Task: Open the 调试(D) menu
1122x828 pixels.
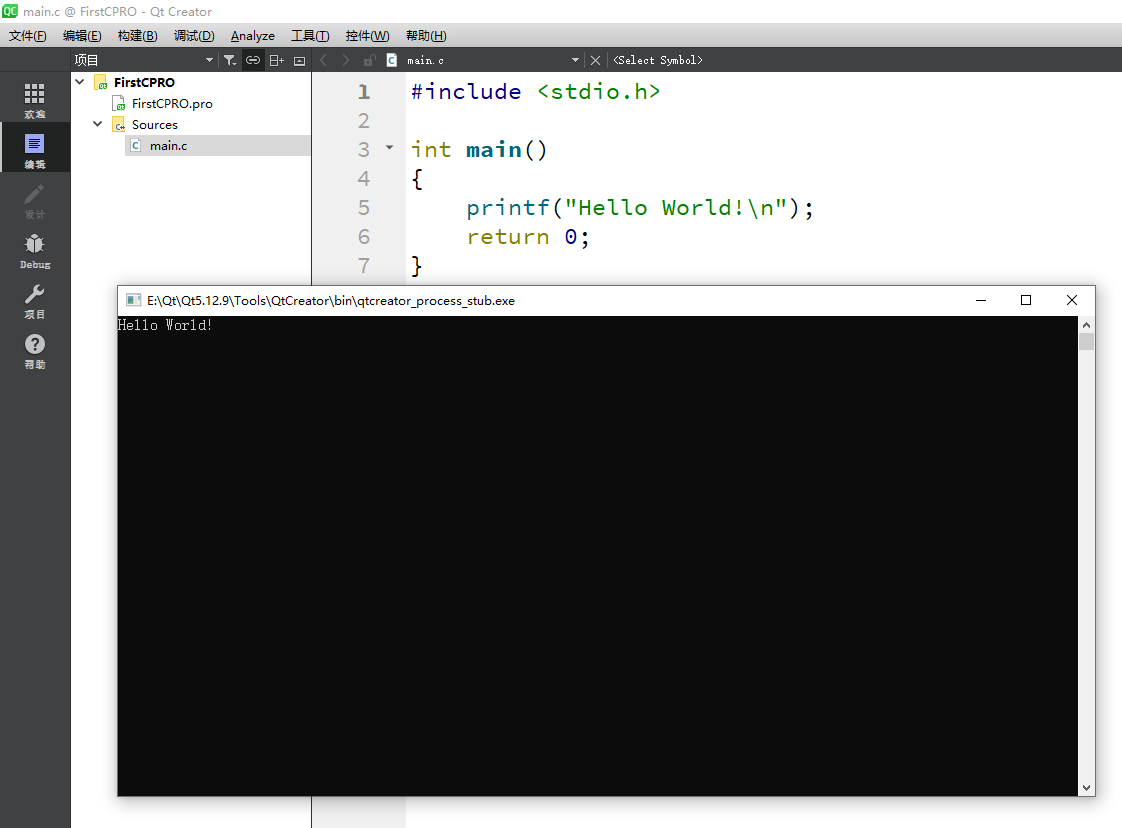Action: pyautogui.click(x=194, y=36)
